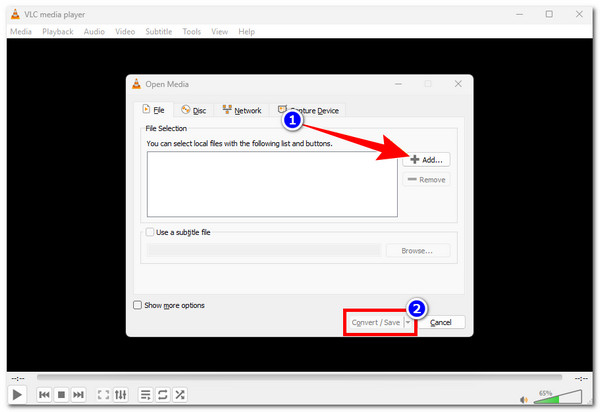Click the Cancel button in Open Media

coord(441,322)
